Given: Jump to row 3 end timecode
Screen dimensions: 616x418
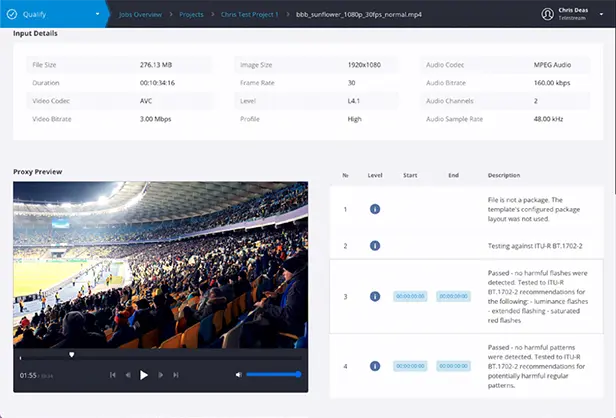Looking at the screenshot, I should 453,296.
